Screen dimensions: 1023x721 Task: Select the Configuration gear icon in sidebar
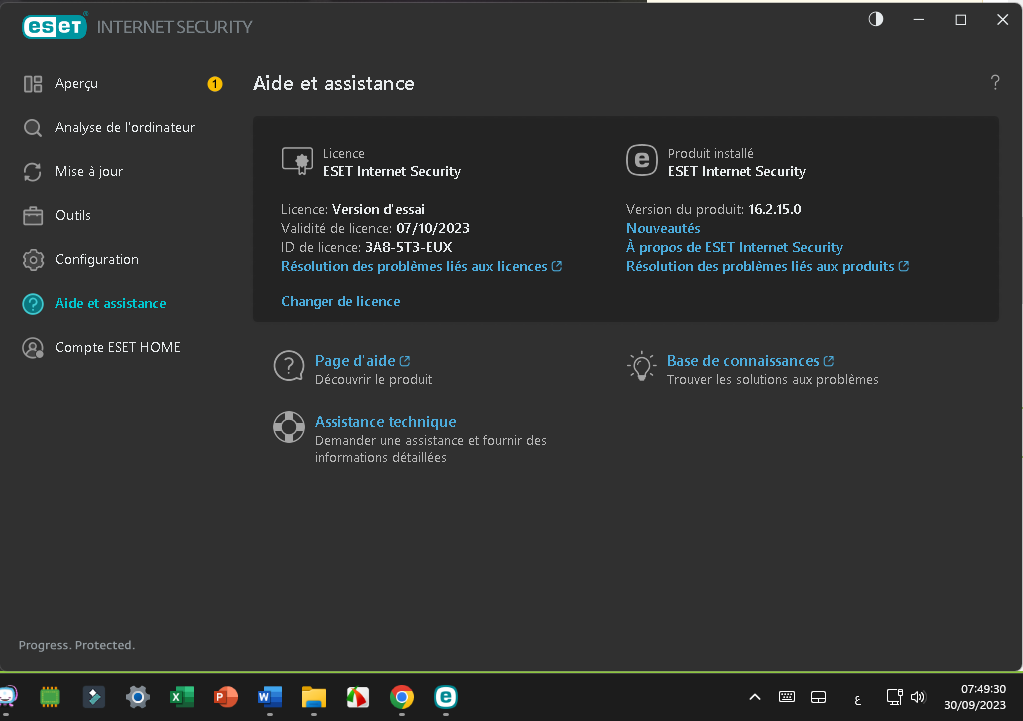[33, 260]
